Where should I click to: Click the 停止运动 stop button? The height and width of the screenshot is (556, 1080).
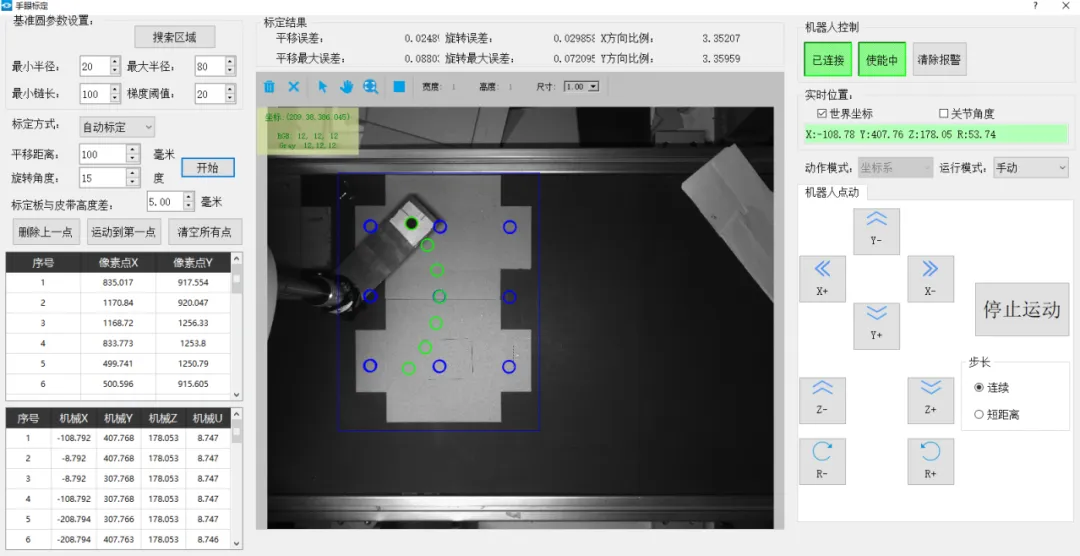pyautogui.click(x=1021, y=309)
